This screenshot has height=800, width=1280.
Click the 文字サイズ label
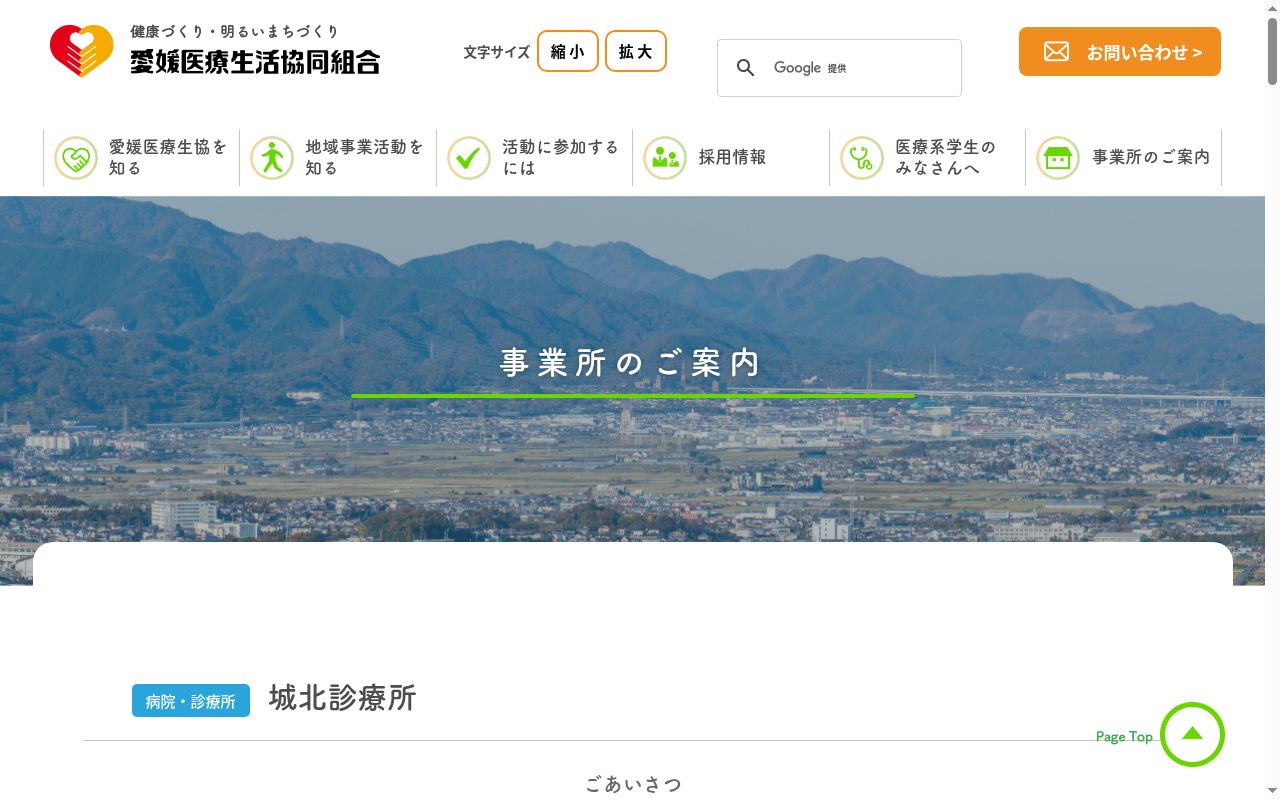tap(496, 52)
